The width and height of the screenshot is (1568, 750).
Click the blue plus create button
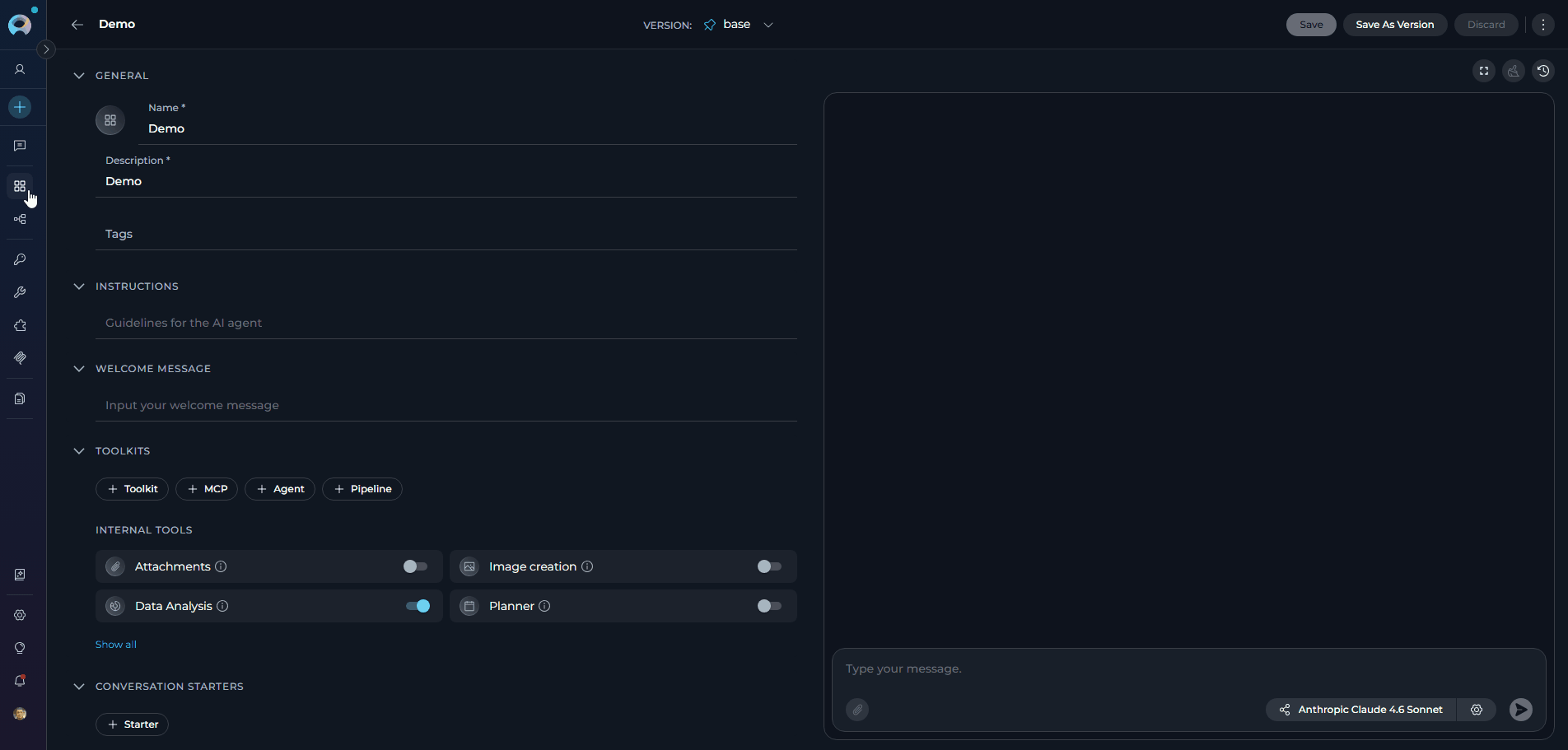click(x=20, y=107)
